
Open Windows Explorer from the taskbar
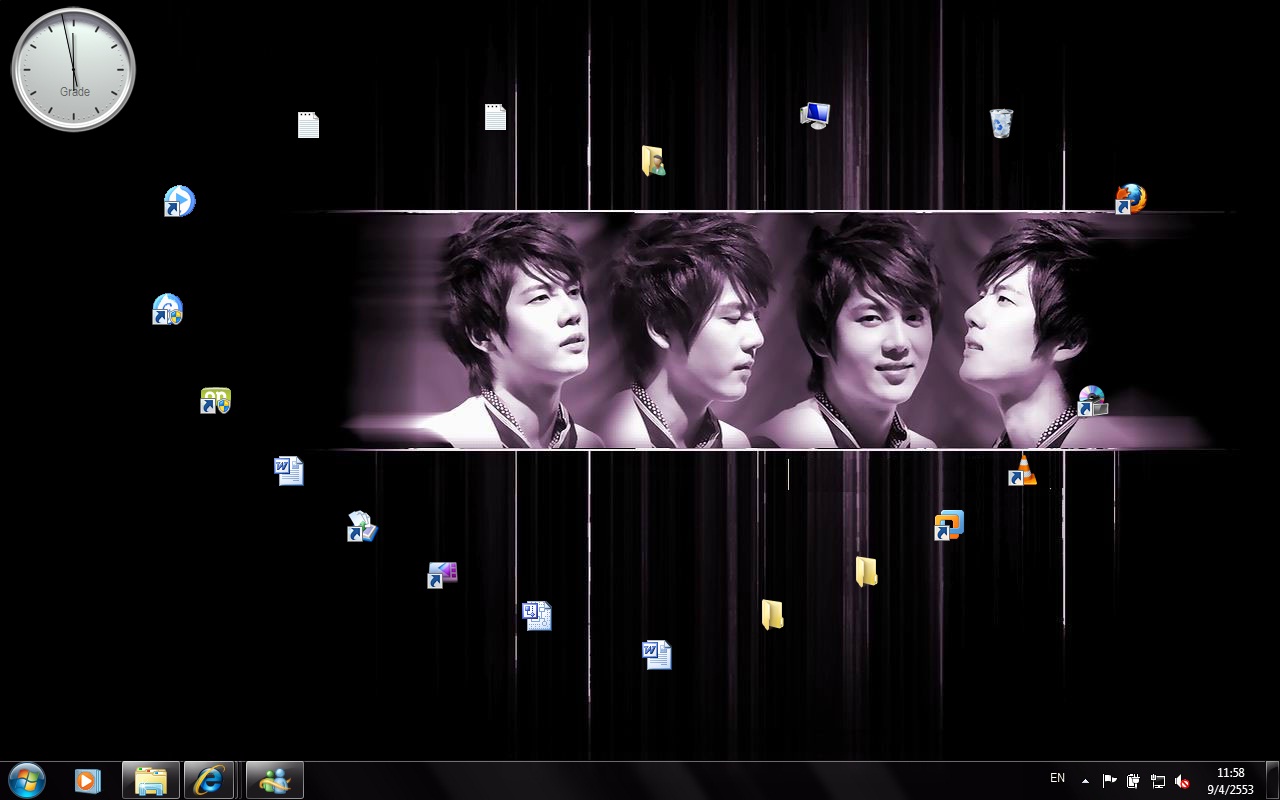pos(151,780)
